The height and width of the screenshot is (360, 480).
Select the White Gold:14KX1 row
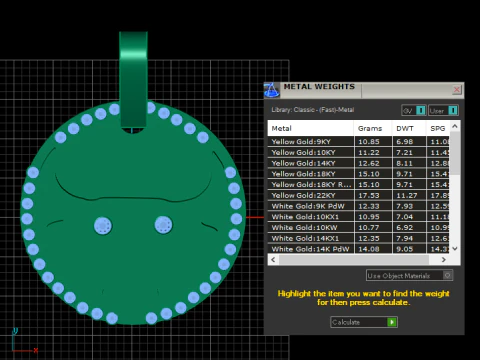tap(358, 238)
